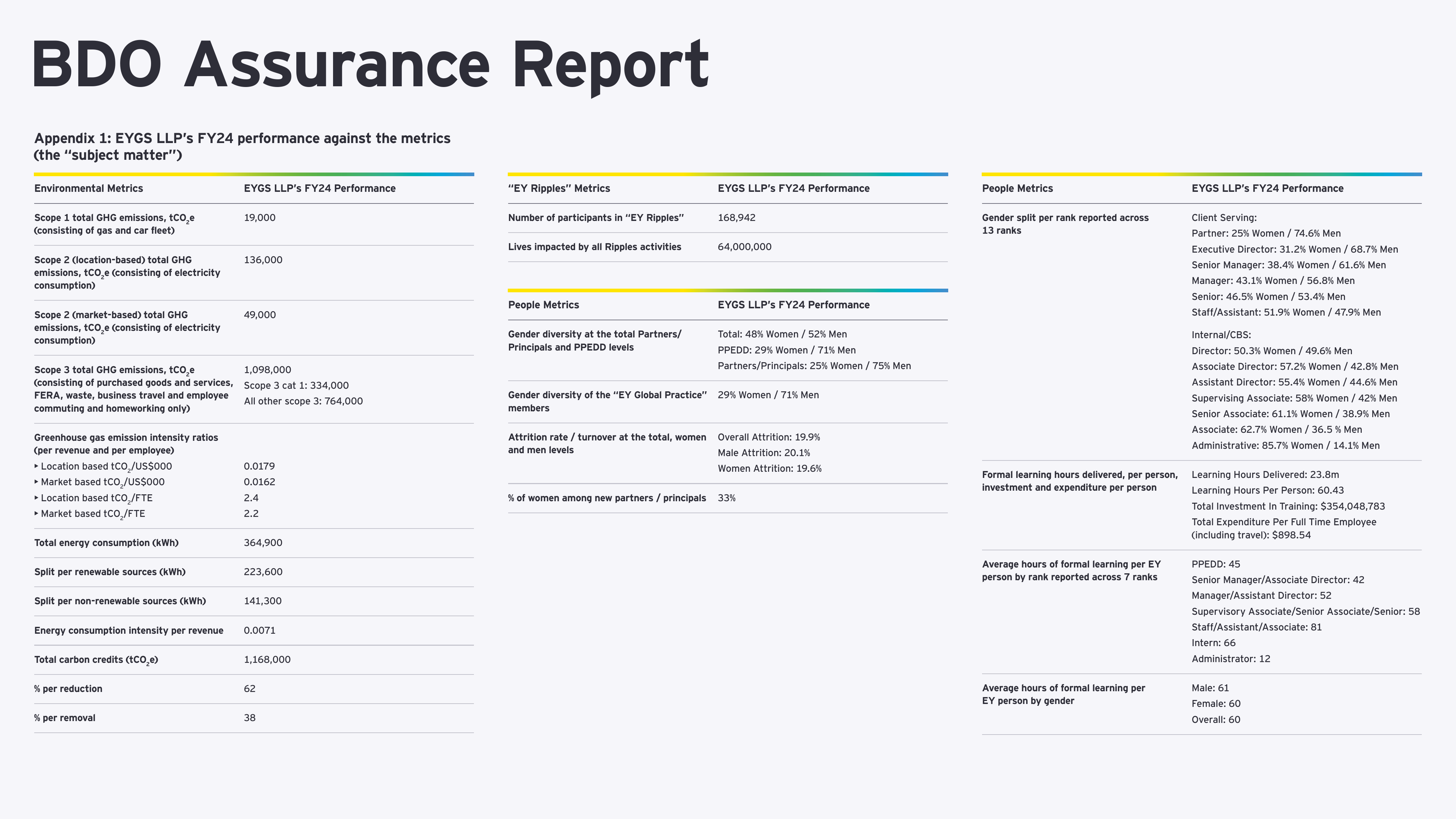This screenshot has height=819, width=1456.
Task: Select 'Executive Director: 31.2% Women / 68.7% Men'
Action: tap(1295, 249)
